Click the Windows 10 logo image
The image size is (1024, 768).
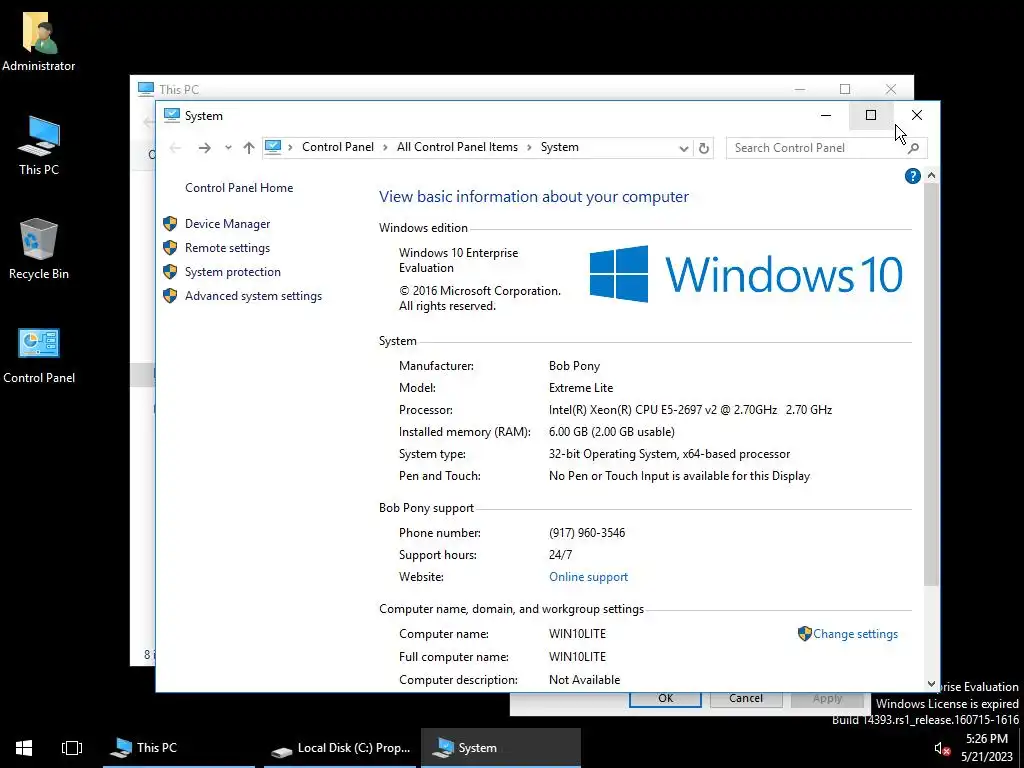pos(746,274)
